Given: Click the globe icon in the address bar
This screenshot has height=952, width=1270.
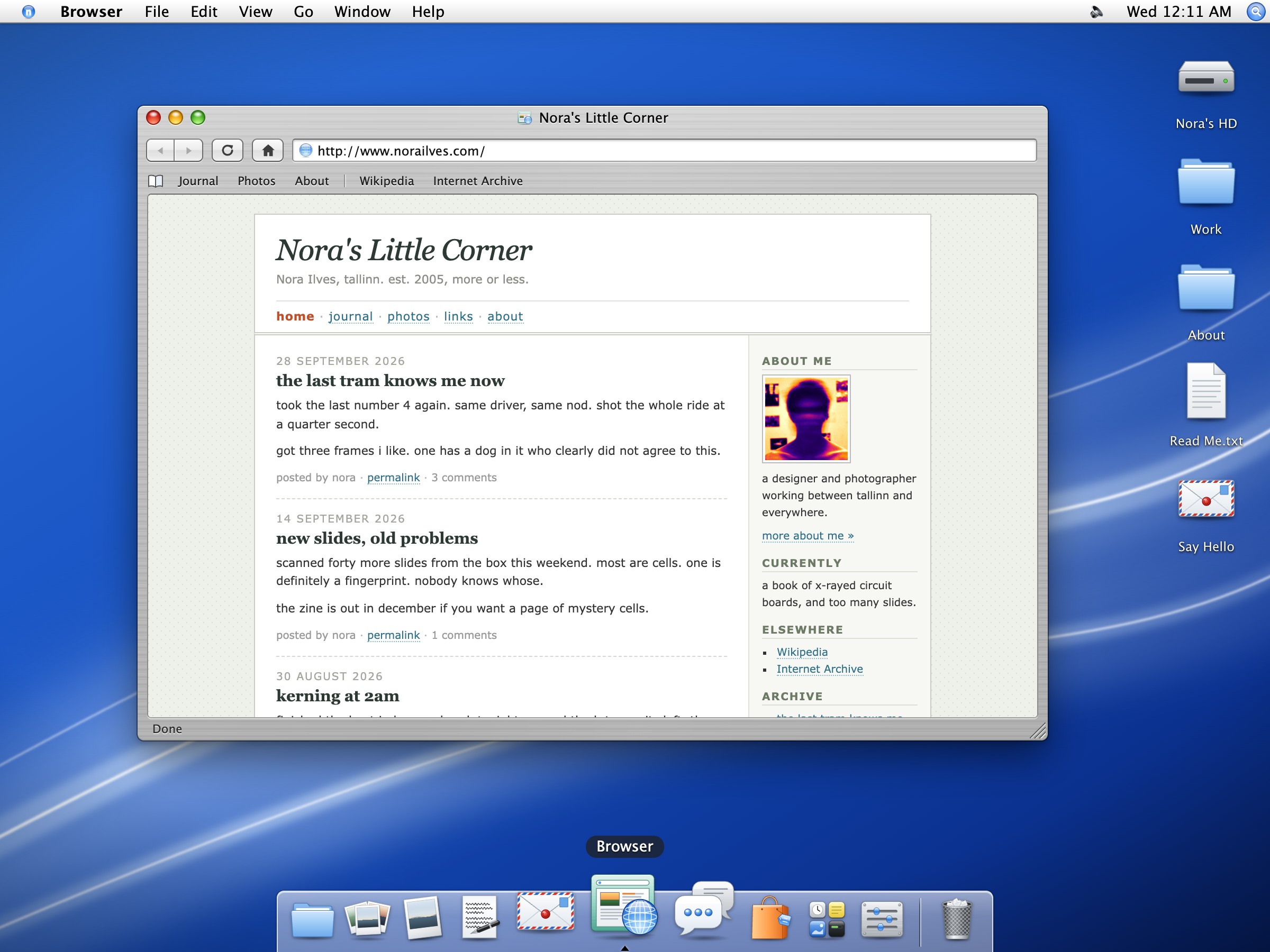Looking at the screenshot, I should point(305,151).
